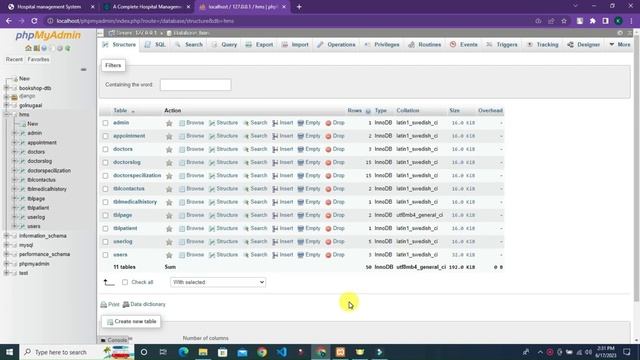This screenshot has height=360, width=640.
Task: Click the phpMyAdmin home icon
Action: click(x=28, y=48)
